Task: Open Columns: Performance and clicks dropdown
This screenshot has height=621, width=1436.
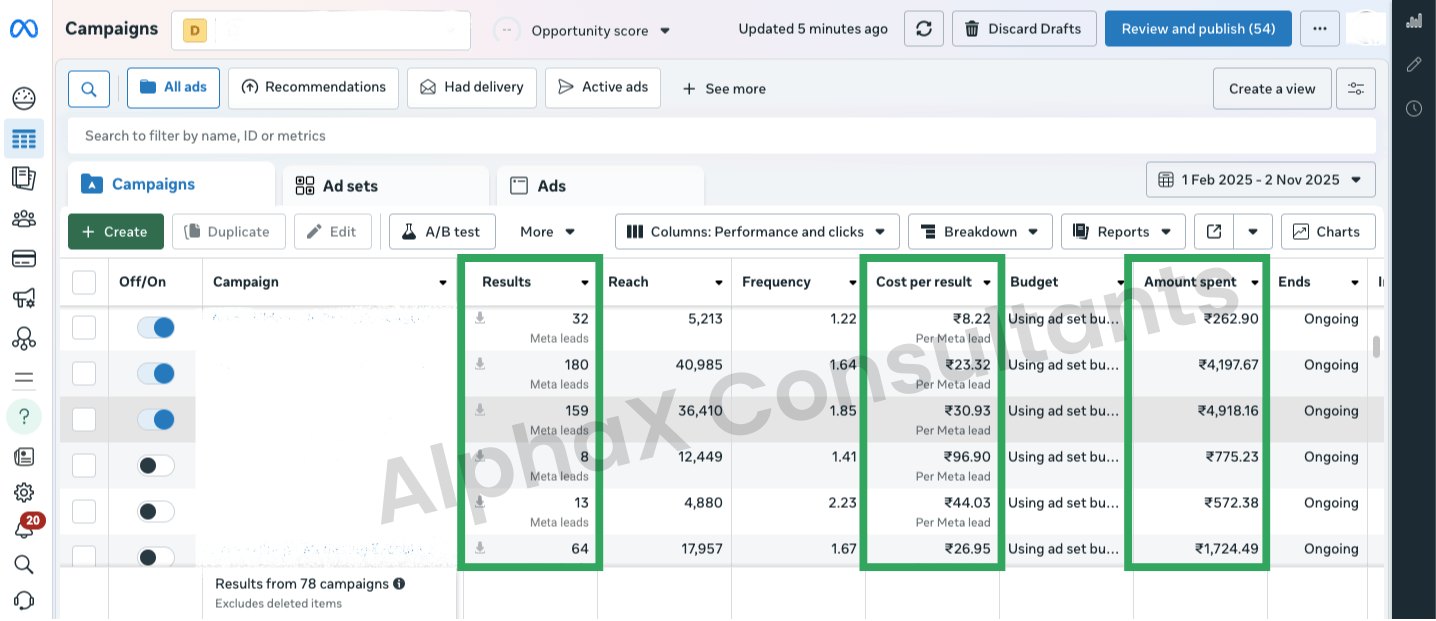Action: [x=756, y=232]
